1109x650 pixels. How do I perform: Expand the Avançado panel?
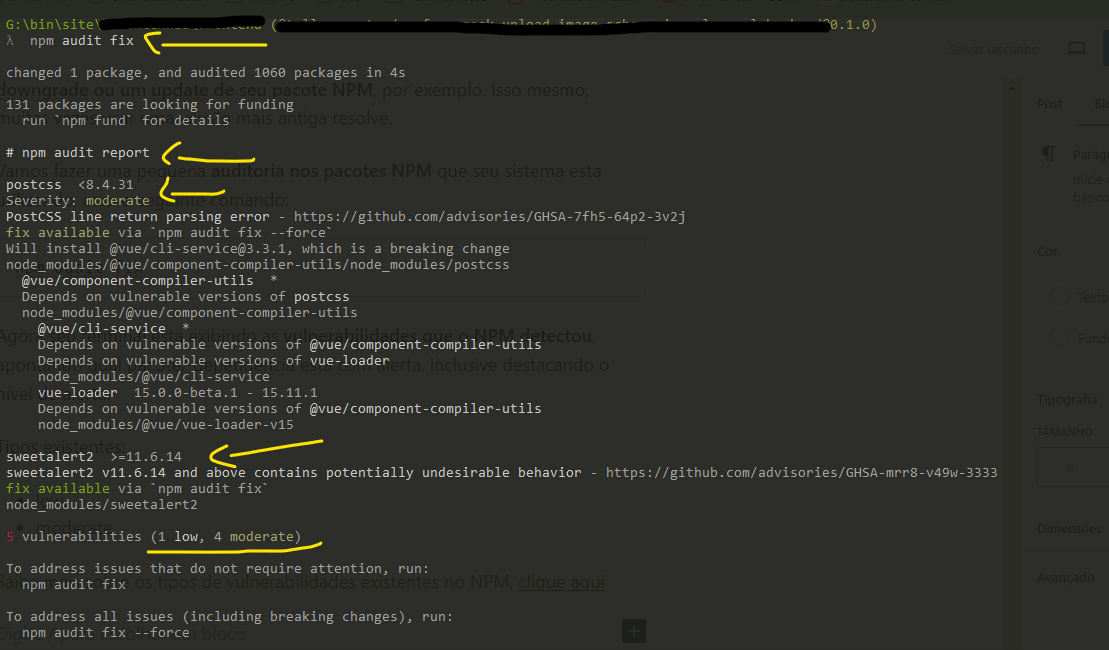[1066, 577]
